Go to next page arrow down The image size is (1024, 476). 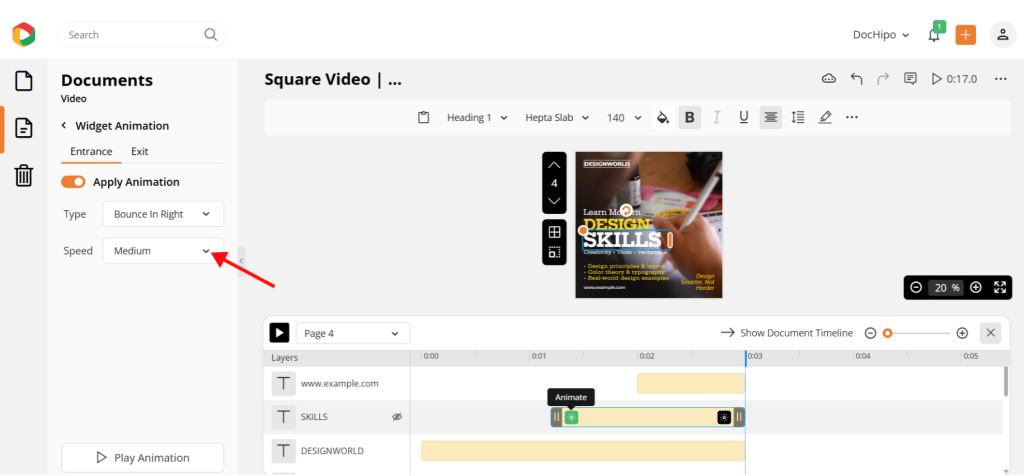554,200
